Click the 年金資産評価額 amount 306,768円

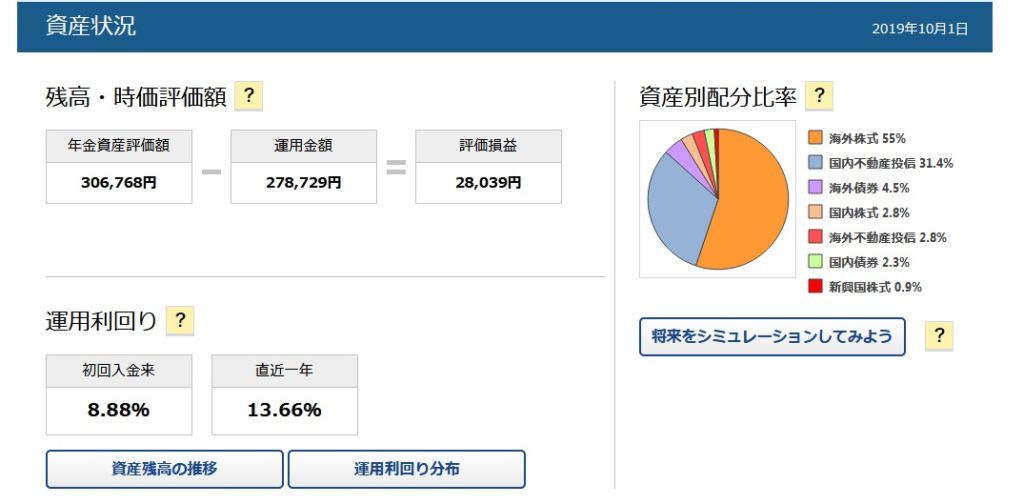point(118,183)
